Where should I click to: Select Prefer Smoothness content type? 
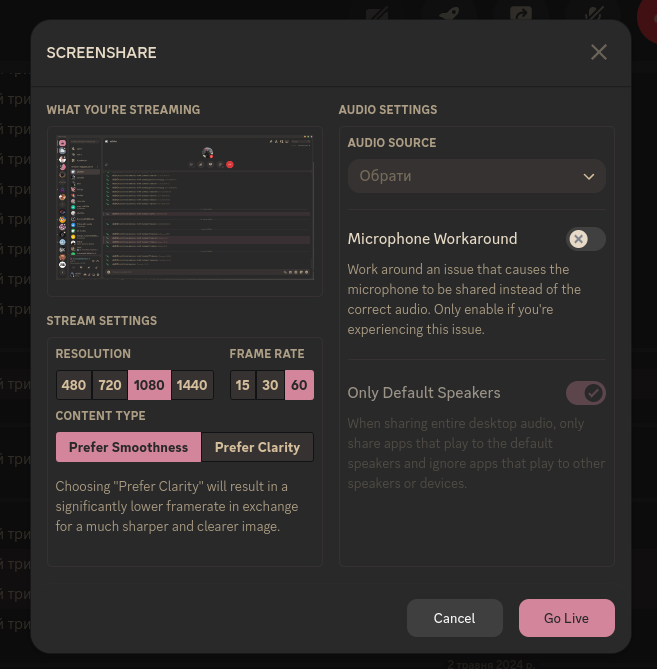click(128, 447)
